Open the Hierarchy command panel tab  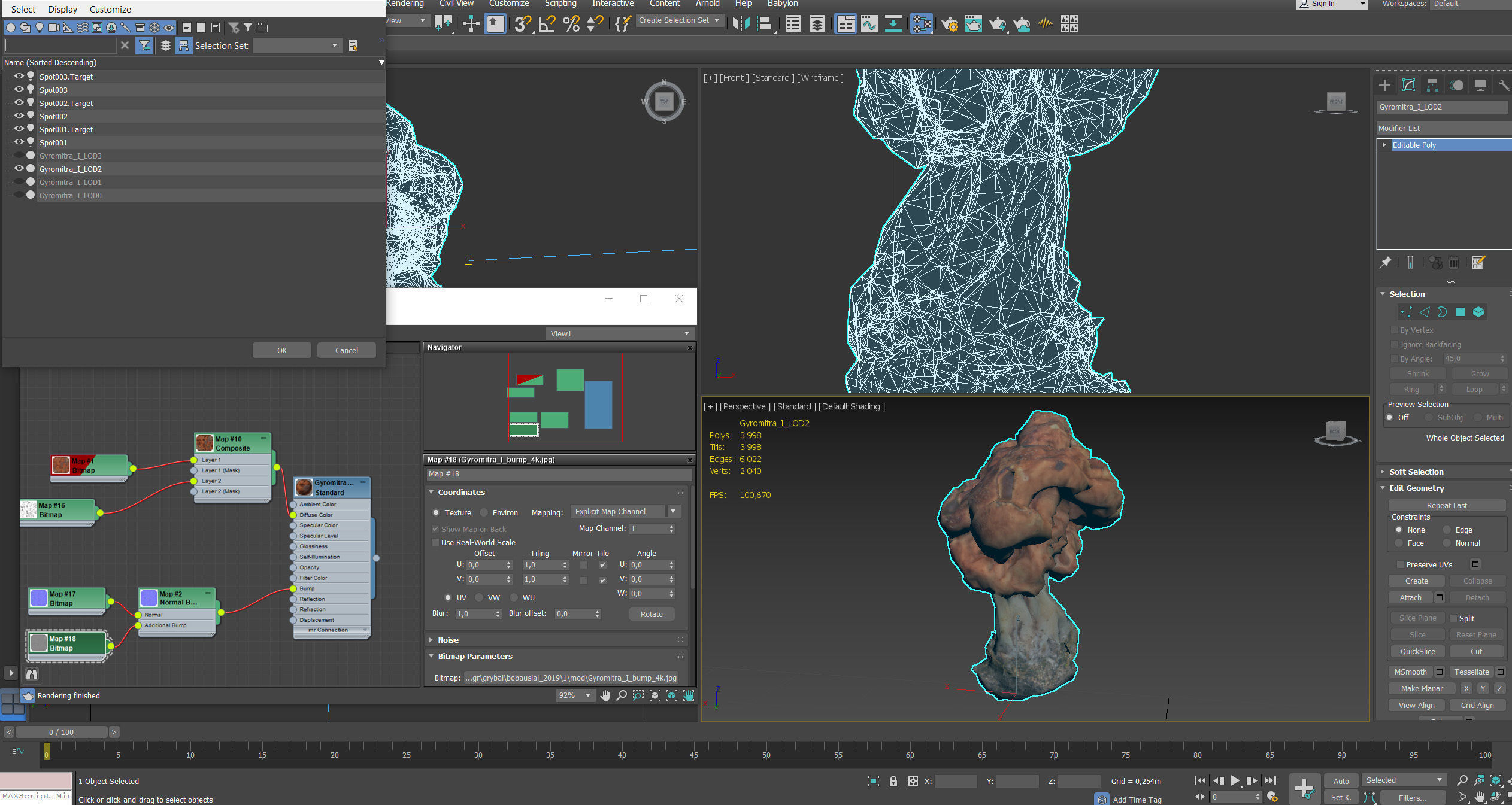pos(1432,86)
